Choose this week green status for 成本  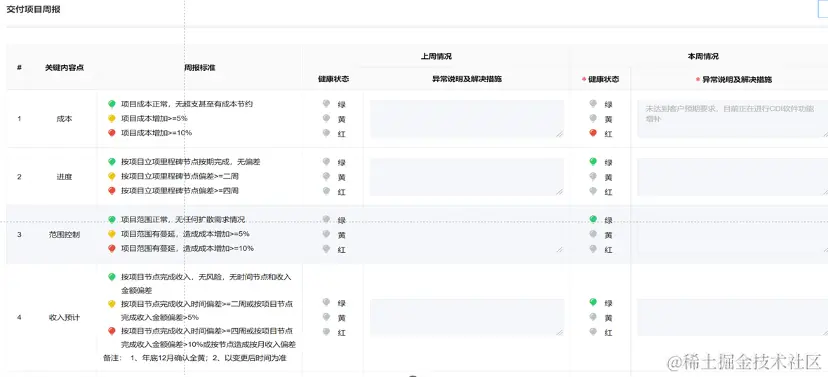pos(593,104)
